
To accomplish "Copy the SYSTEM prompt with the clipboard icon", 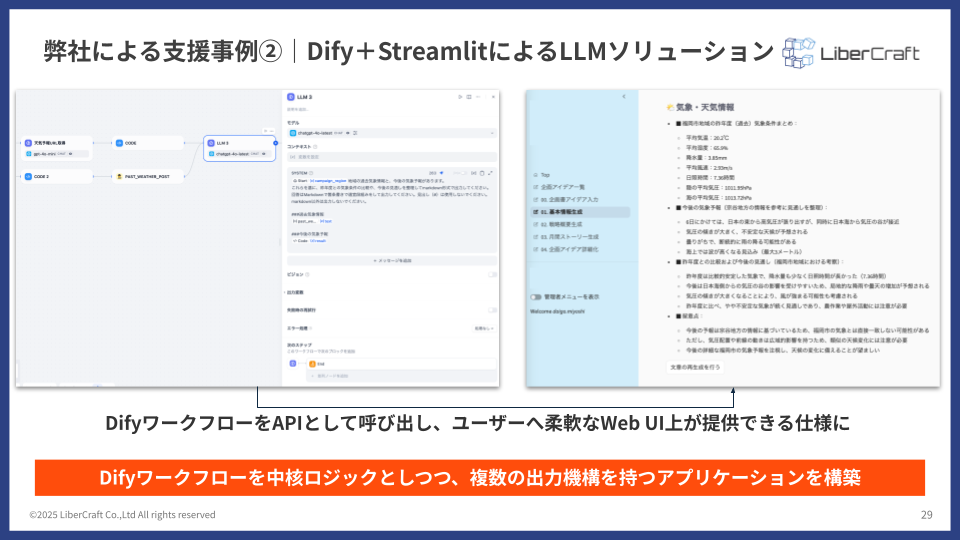I will click(x=482, y=173).
